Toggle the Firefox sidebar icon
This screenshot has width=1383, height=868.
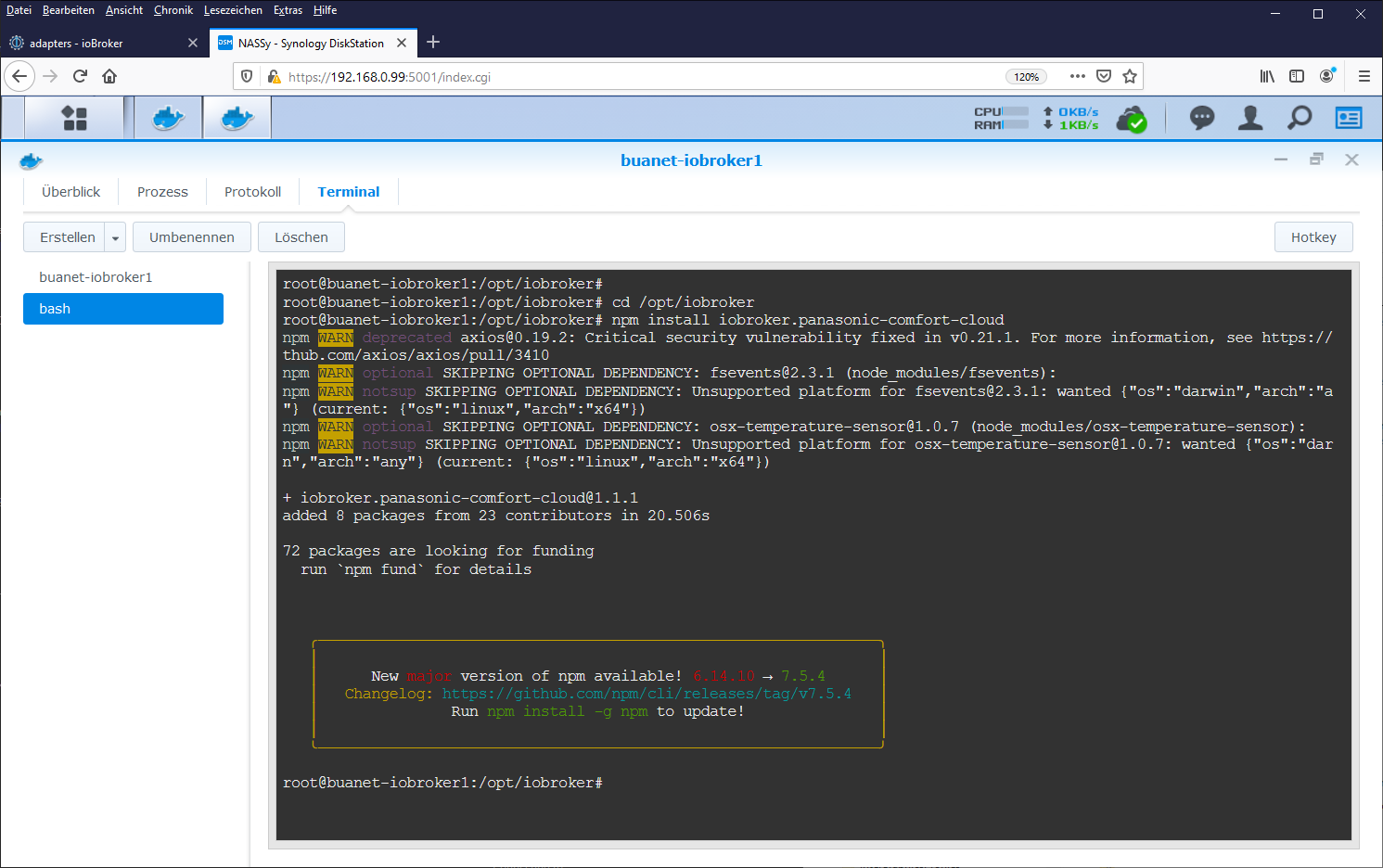click(1297, 76)
